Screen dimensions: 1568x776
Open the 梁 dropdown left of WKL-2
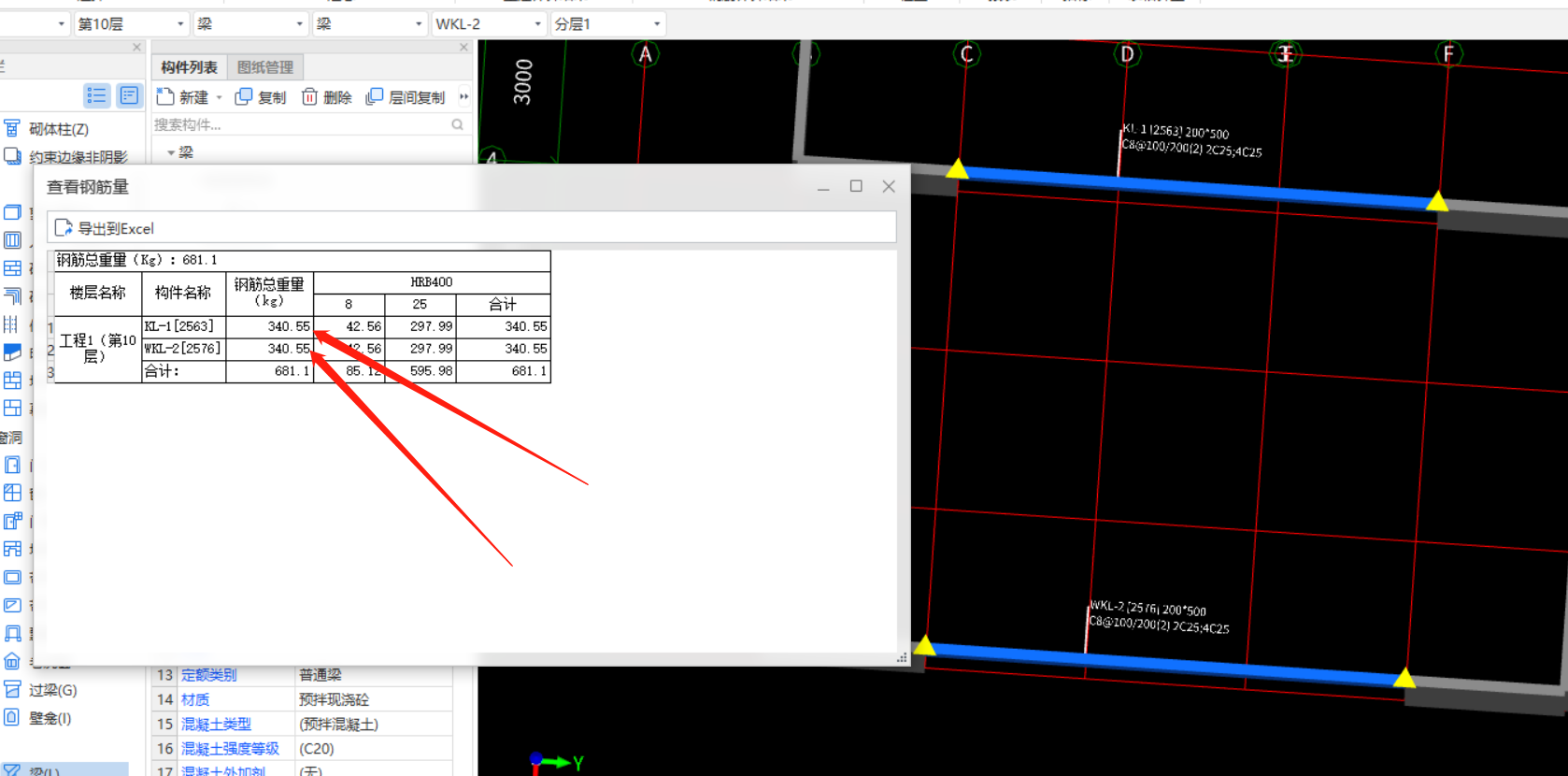click(418, 23)
